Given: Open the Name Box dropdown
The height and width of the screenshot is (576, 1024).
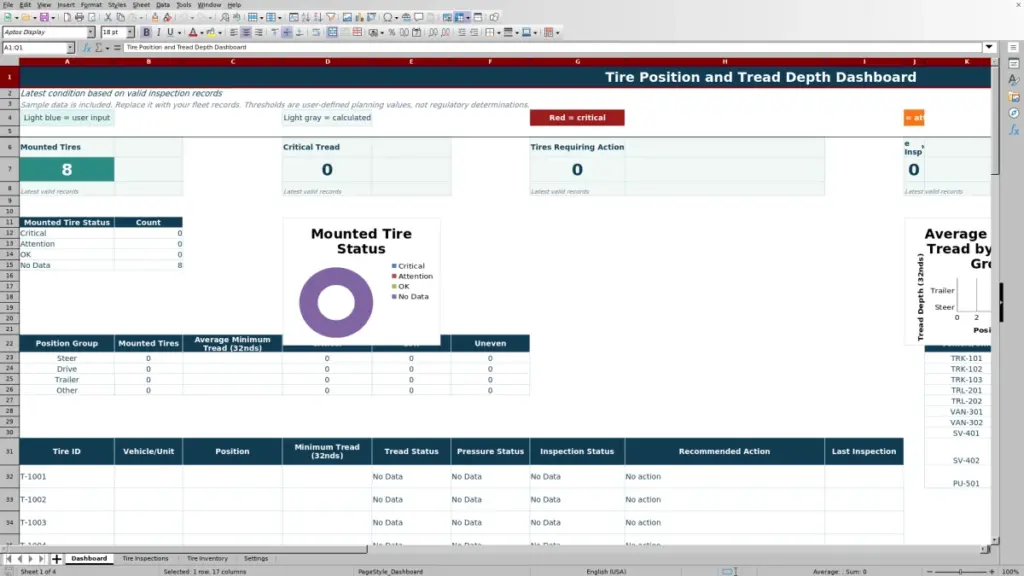Looking at the screenshot, I should (x=70, y=48).
